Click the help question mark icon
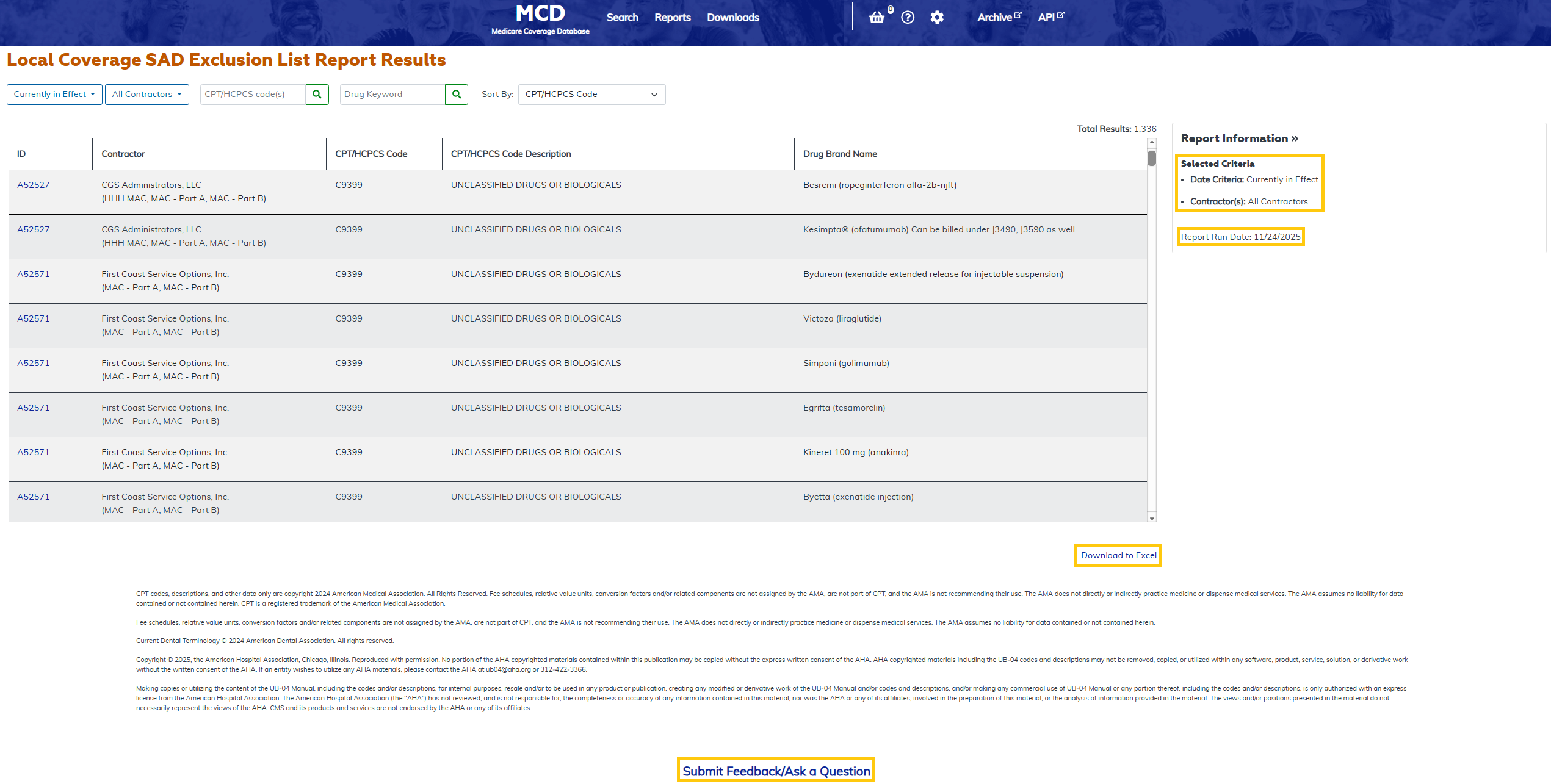1551x784 pixels. tap(908, 17)
